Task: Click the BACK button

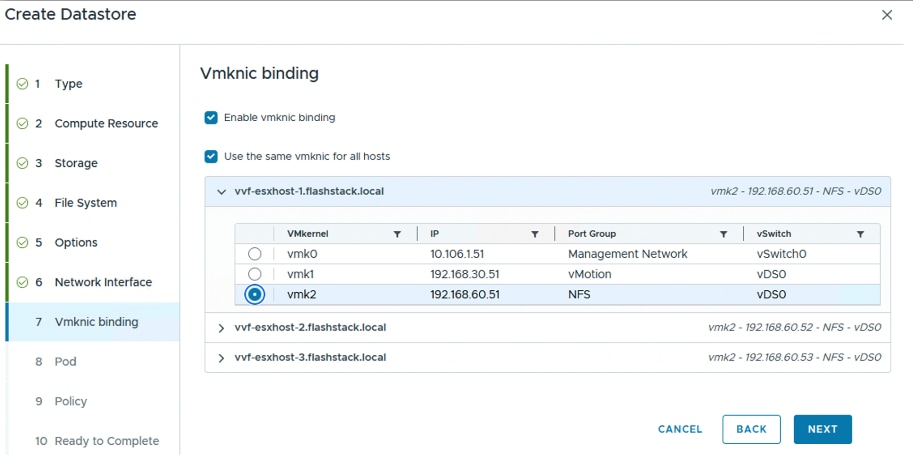Action: [751, 429]
